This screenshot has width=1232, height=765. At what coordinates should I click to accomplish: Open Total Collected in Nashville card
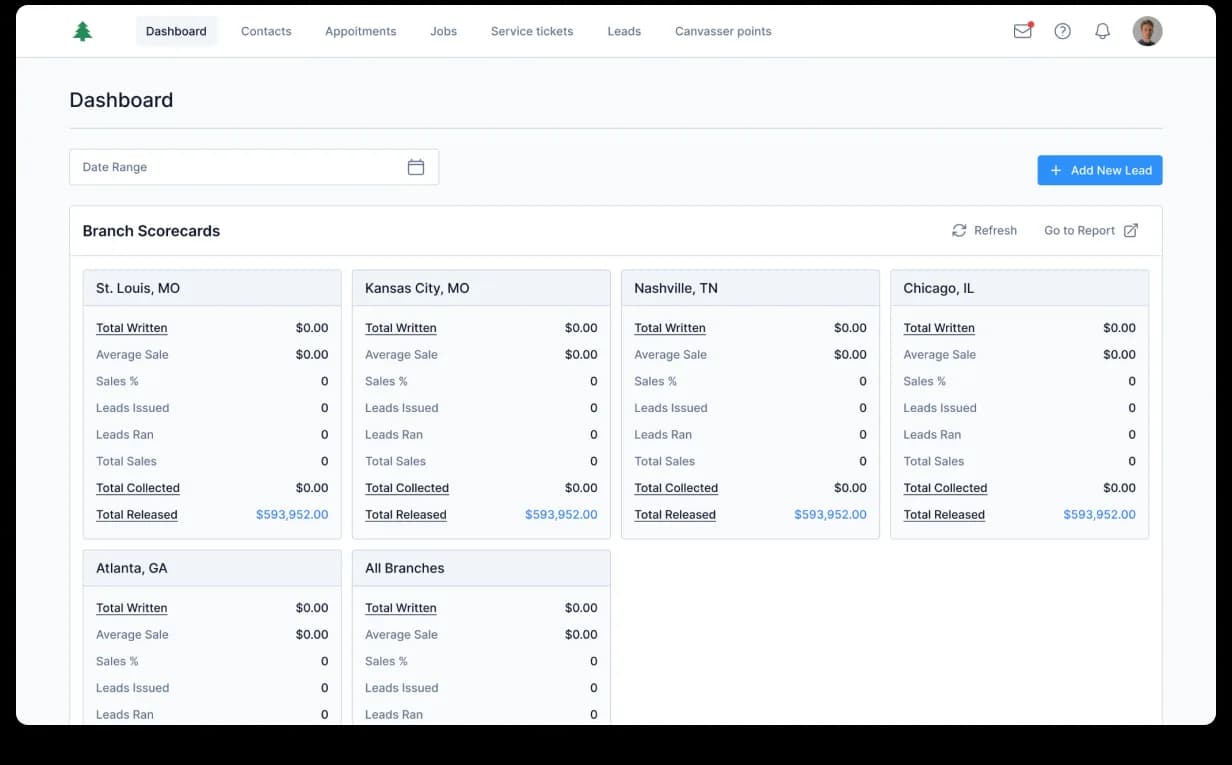pos(676,488)
